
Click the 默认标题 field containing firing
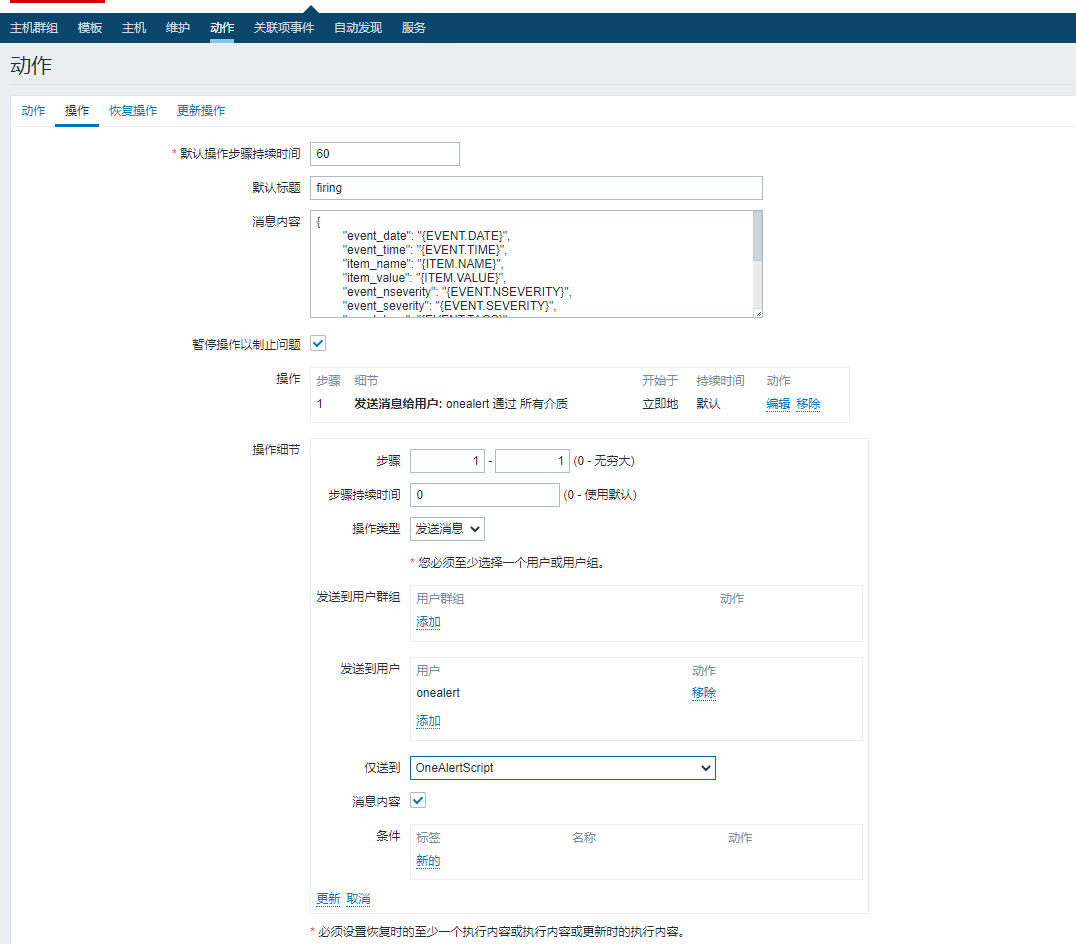(536, 188)
